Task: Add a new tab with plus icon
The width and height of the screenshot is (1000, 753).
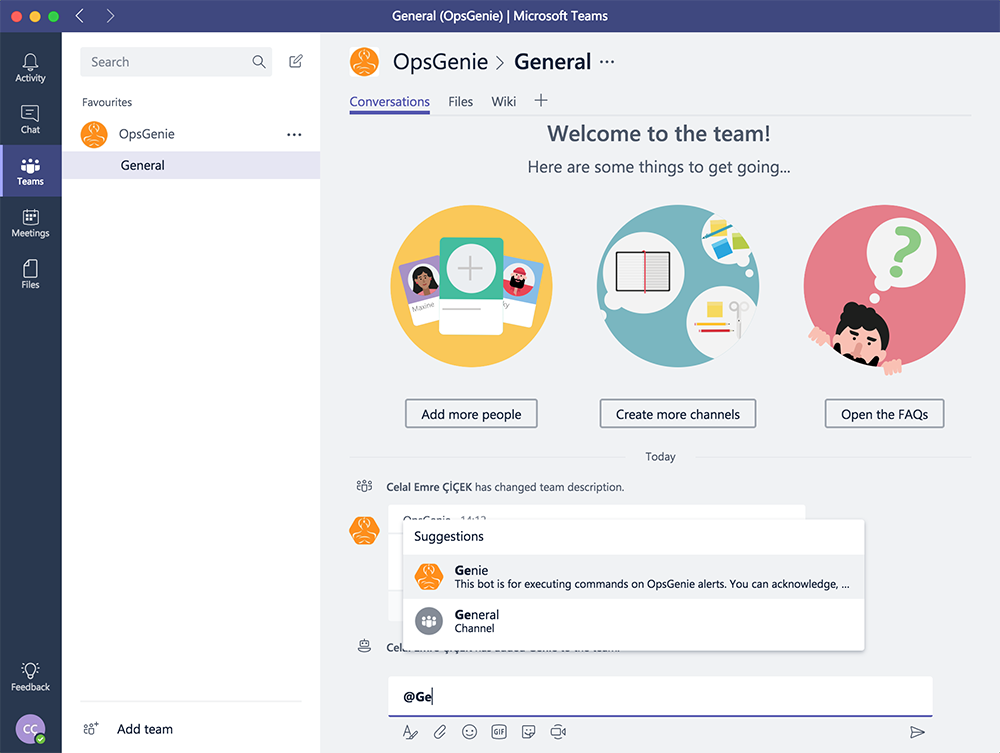Action: pos(541,101)
